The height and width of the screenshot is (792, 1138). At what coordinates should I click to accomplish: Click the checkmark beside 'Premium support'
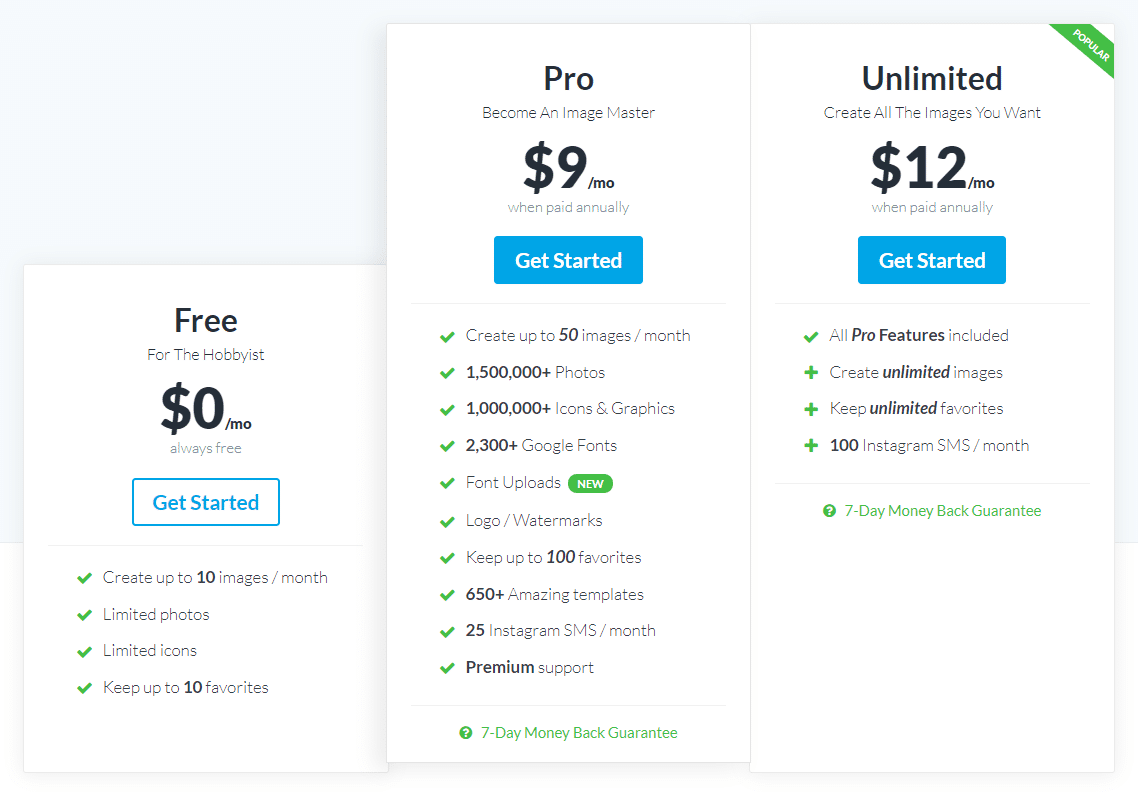coord(447,667)
